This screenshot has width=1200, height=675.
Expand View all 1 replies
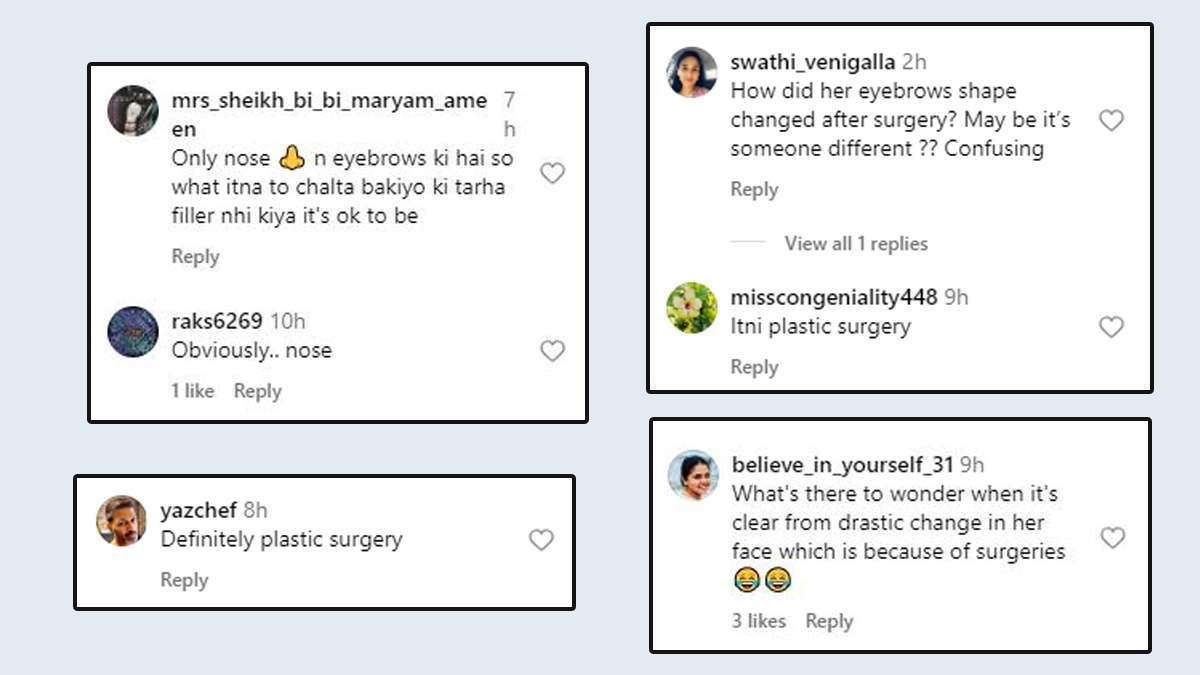click(856, 244)
